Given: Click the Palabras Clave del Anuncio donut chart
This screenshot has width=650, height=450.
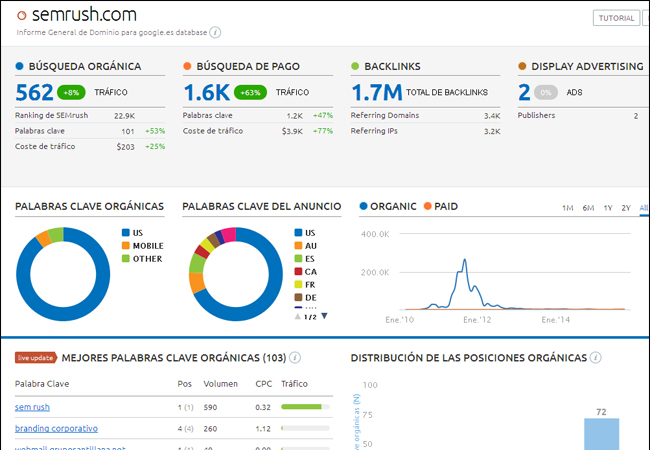Looking at the screenshot, I should click(x=236, y=274).
